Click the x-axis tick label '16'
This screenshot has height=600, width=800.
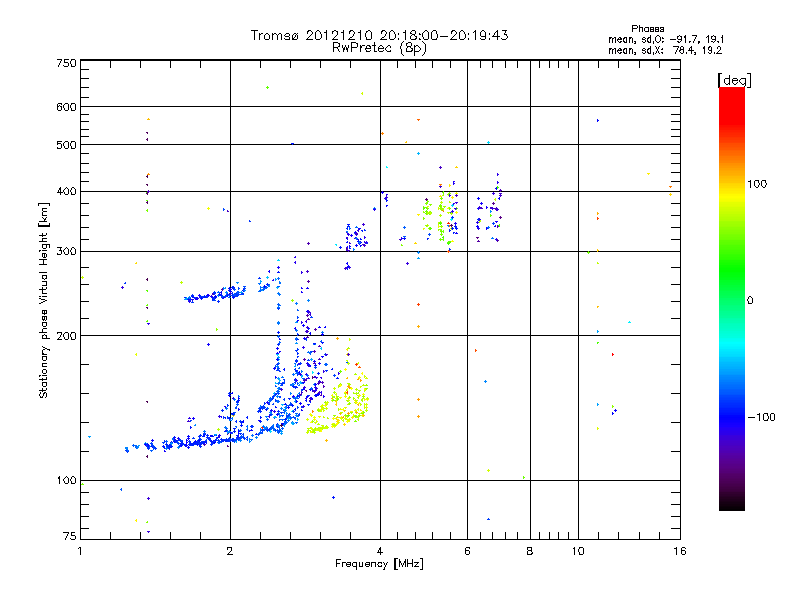(x=680, y=551)
